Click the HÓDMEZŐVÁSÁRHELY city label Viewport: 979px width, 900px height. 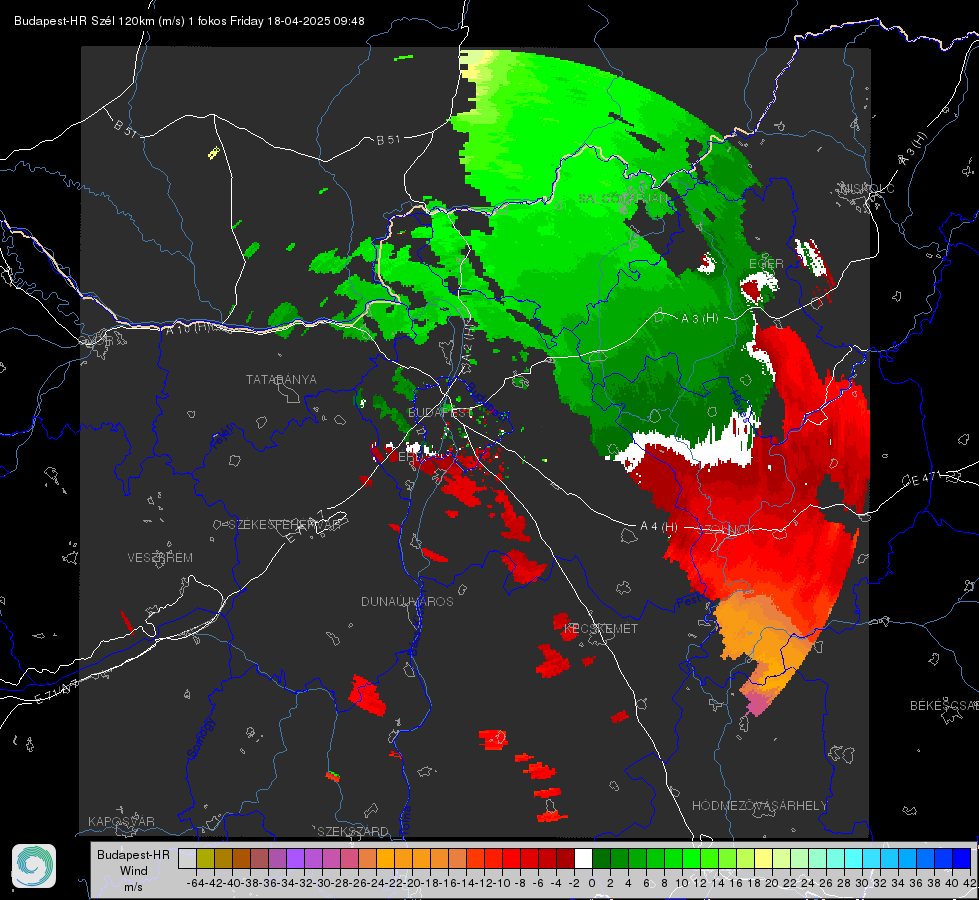click(x=759, y=806)
